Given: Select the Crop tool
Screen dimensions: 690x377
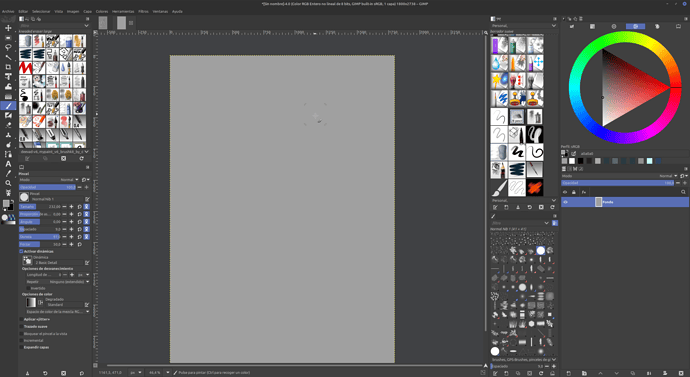Looking at the screenshot, I should [x=8, y=67].
